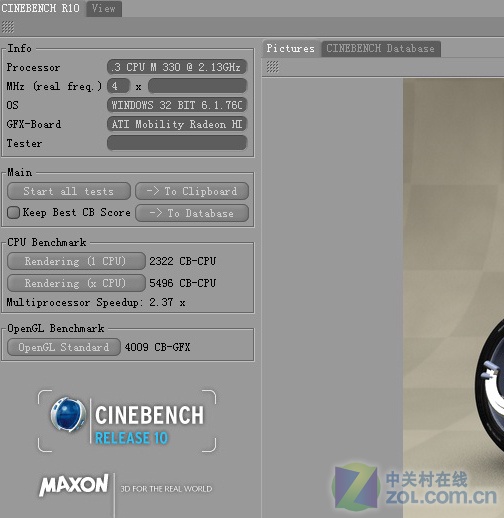Click the MHz core count field showing 4

[118, 86]
